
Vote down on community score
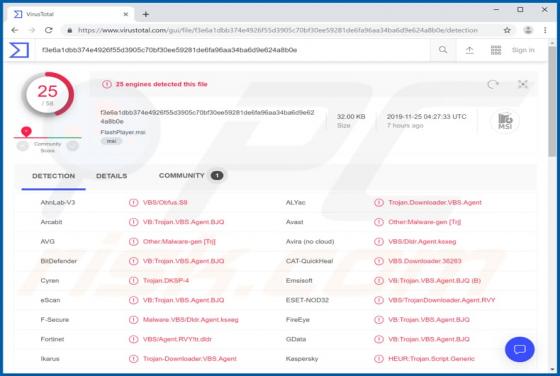tap(22, 146)
